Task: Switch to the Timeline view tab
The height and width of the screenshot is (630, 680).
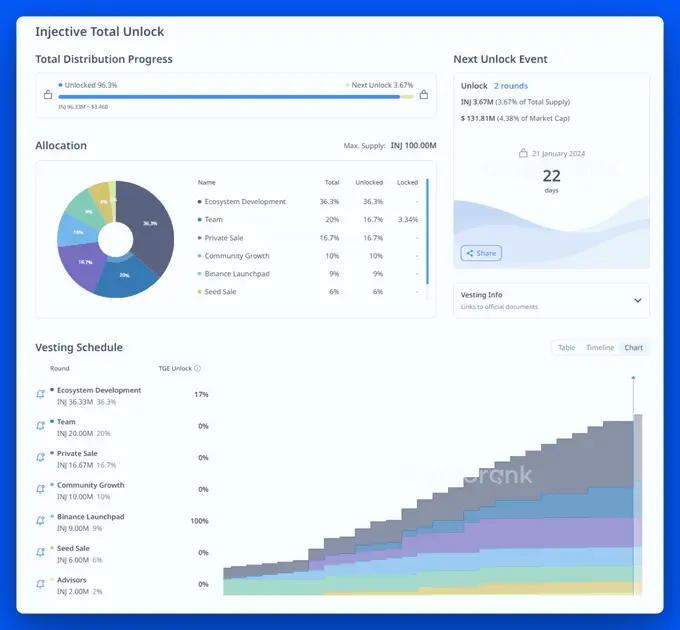Action: click(x=600, y=347)
